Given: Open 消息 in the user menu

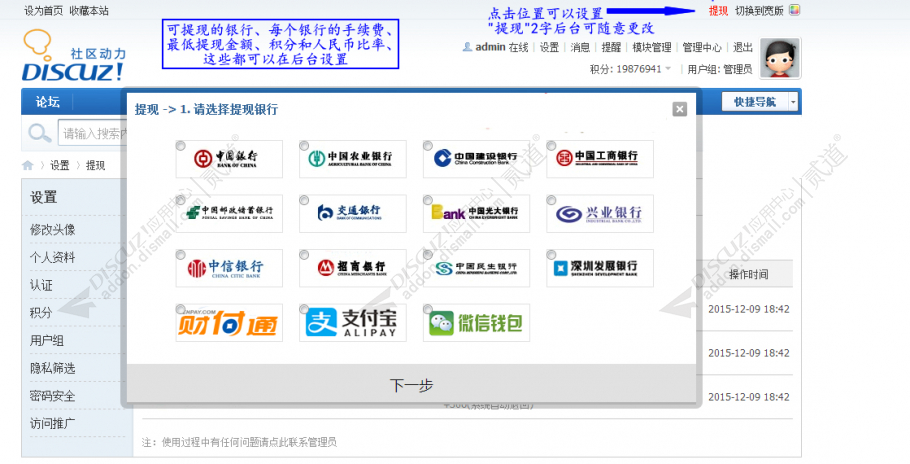Looking at the screenshot, I should click(x=580, y=47).
